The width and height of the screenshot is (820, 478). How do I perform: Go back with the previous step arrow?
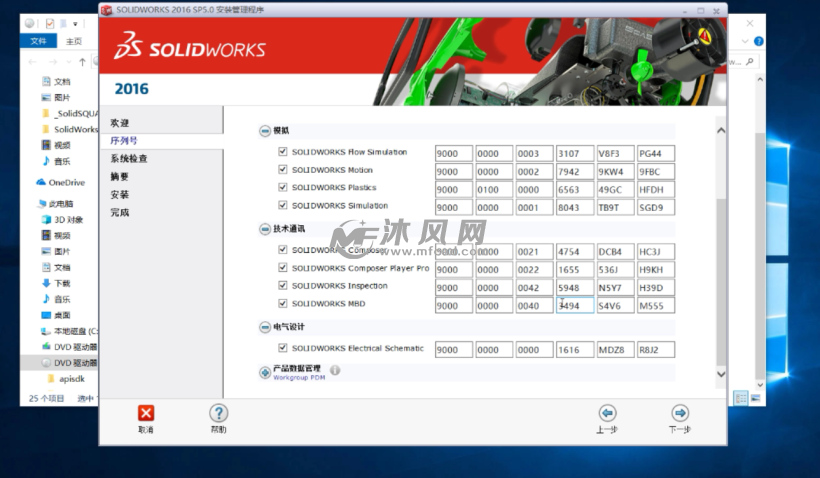pyautogui.click(x=607, y=413)
